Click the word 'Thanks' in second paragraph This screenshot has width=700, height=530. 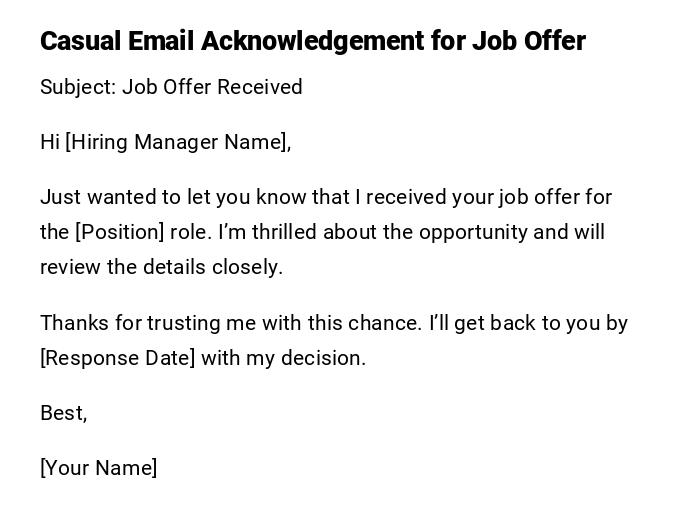click(73, 323)
